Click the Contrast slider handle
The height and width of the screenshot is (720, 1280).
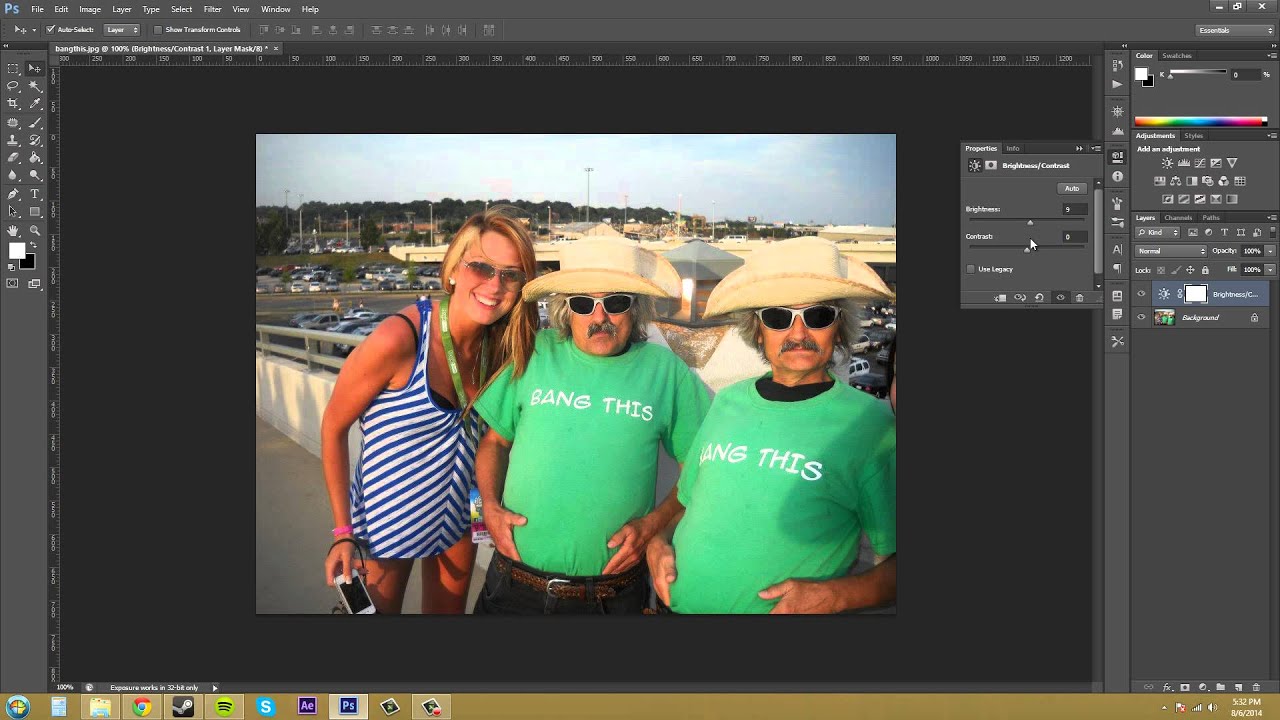click(x=1027, y=250)
